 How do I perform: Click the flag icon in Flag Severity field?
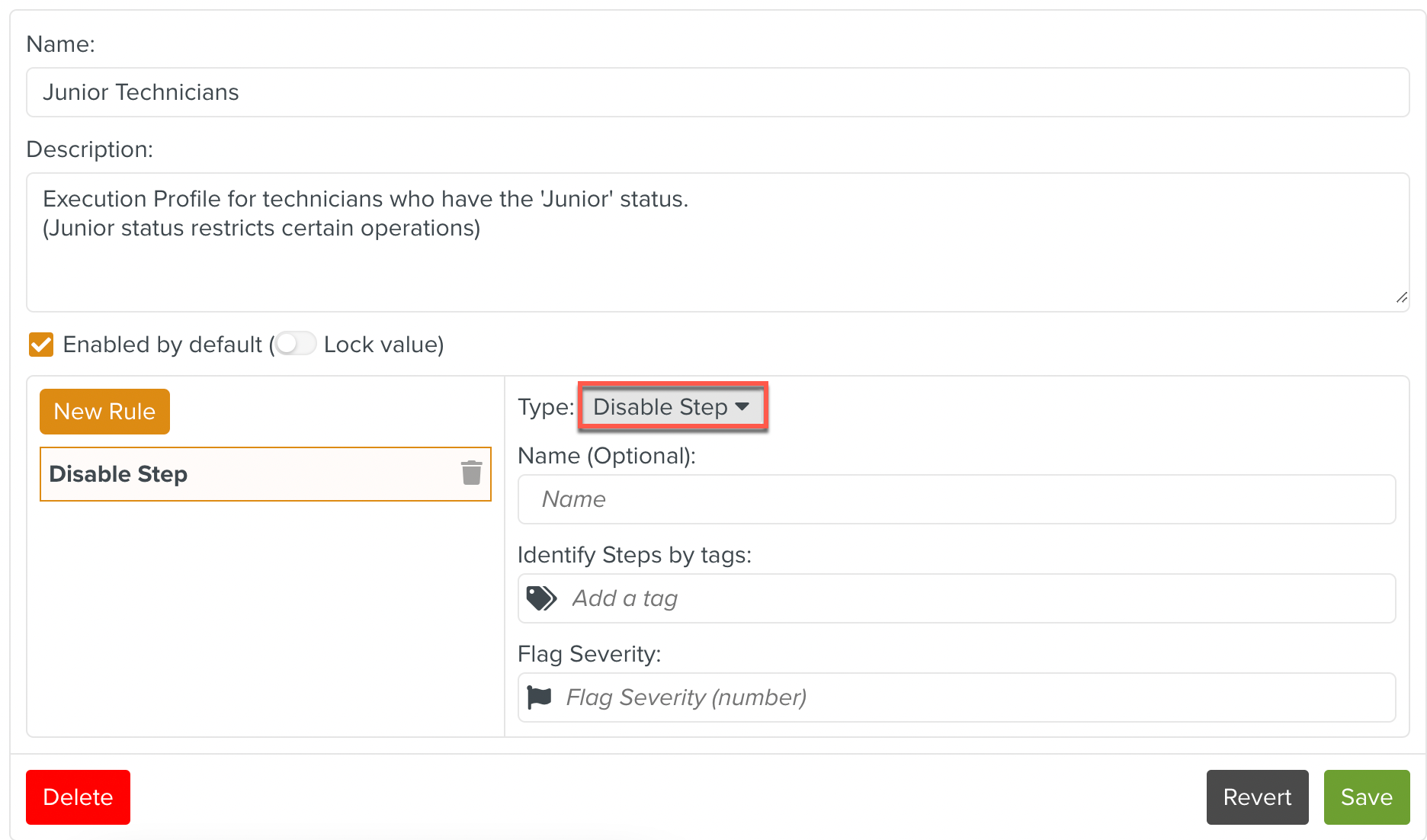tap(540, 697)
